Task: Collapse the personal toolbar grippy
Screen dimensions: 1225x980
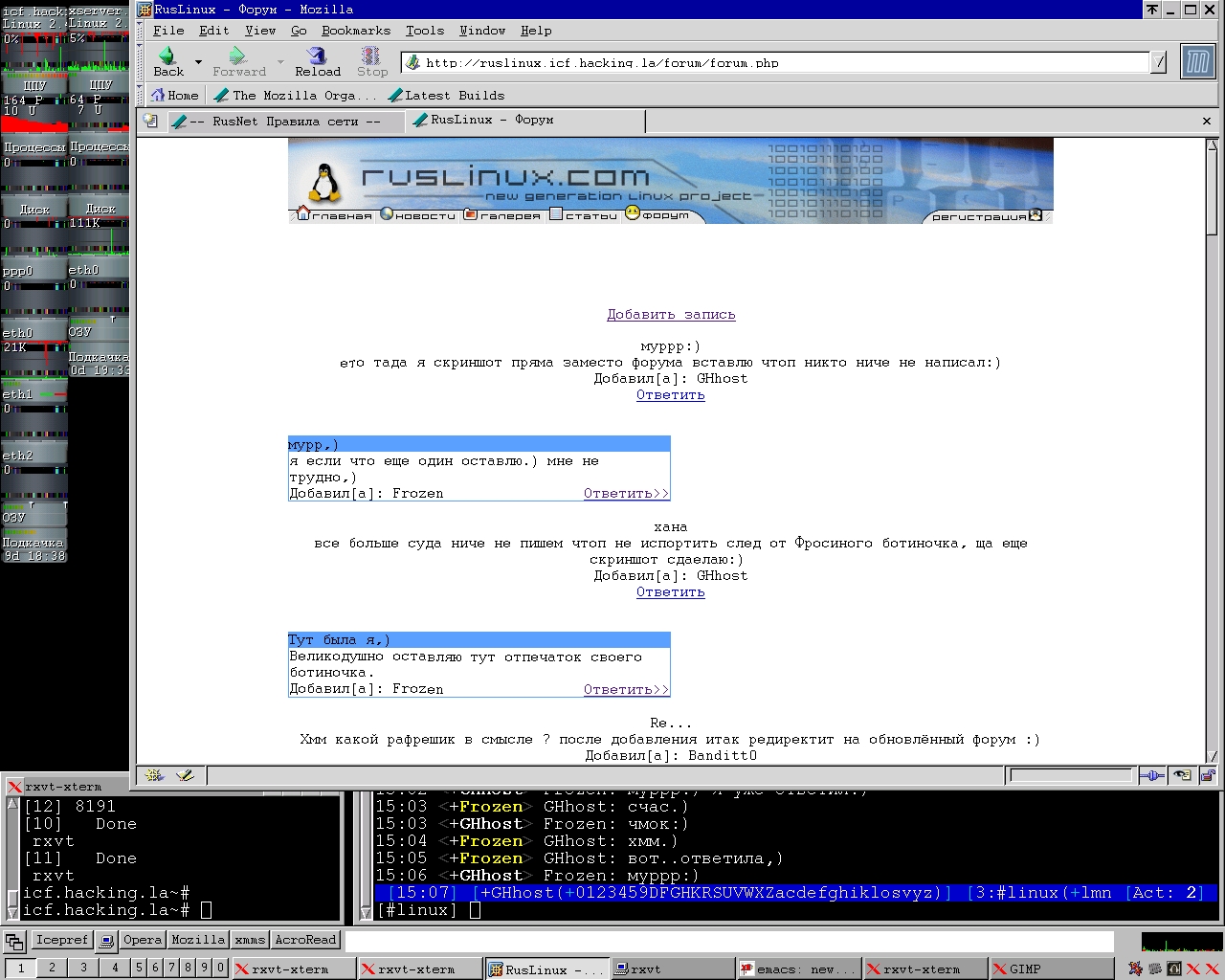Action: pos(141,95)
